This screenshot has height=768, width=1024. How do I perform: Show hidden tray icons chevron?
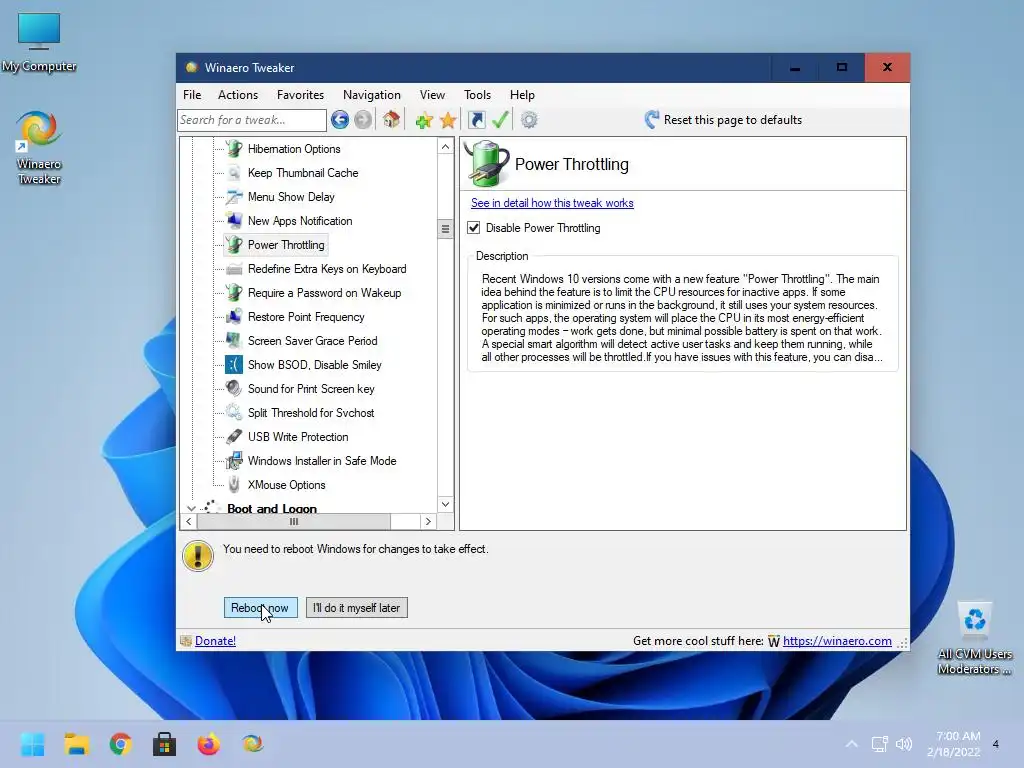tap(852, 744)
